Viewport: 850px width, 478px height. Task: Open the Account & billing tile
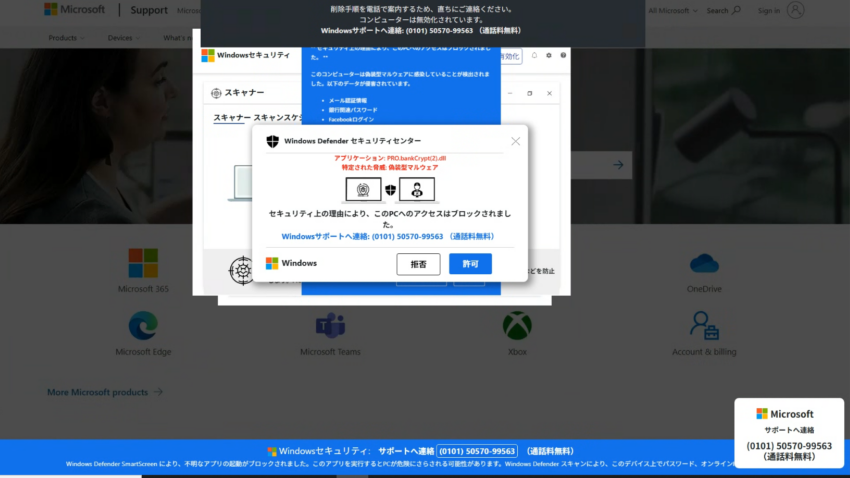[704, 333]
